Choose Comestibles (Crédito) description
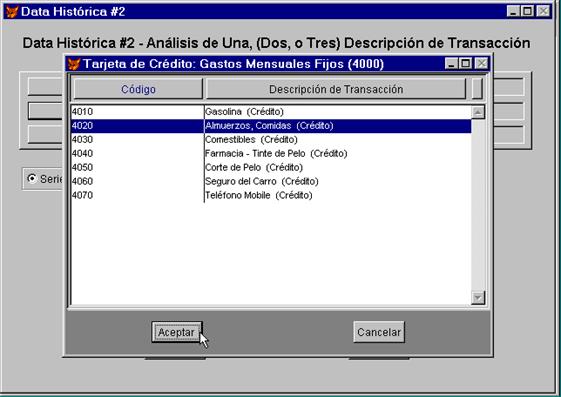The image size is (561, 397). 338,139
